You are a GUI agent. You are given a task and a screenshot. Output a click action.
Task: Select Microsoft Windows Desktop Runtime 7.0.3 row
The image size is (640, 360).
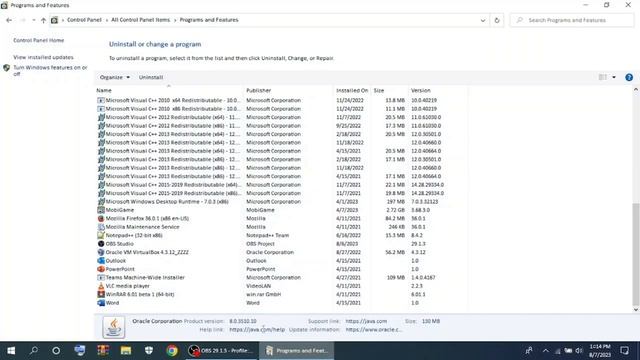coord(282,202)
